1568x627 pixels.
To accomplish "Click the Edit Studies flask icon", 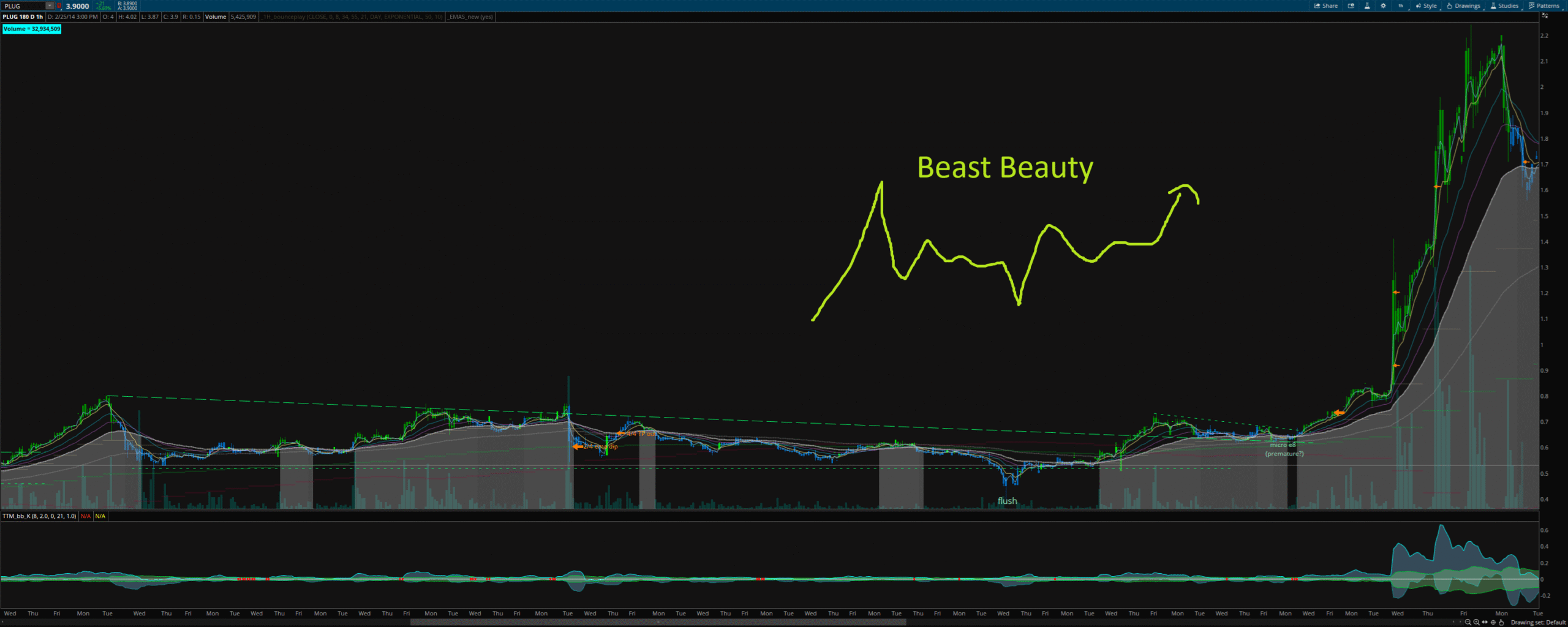I will pyautogui.click(x=1367, y=6).
